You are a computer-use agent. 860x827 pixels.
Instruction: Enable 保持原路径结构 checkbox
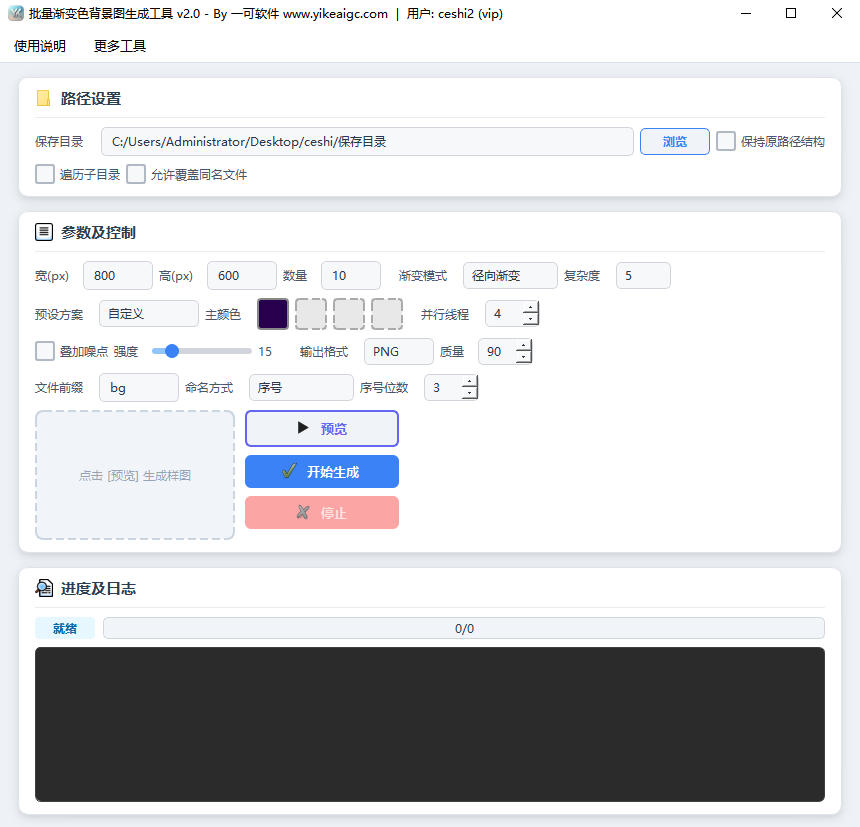tap(726, 141)
